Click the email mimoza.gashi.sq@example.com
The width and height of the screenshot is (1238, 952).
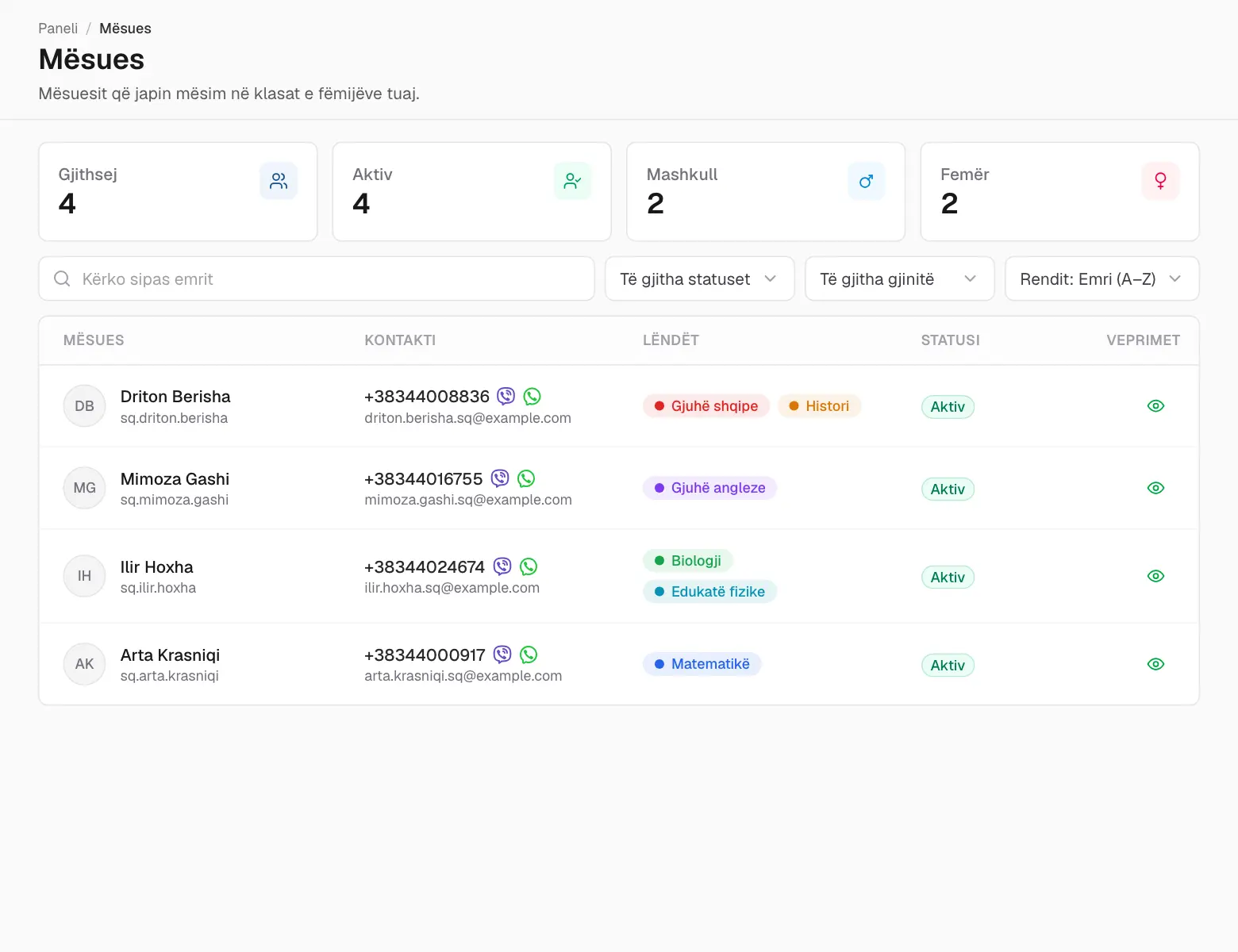pos(468,500)
